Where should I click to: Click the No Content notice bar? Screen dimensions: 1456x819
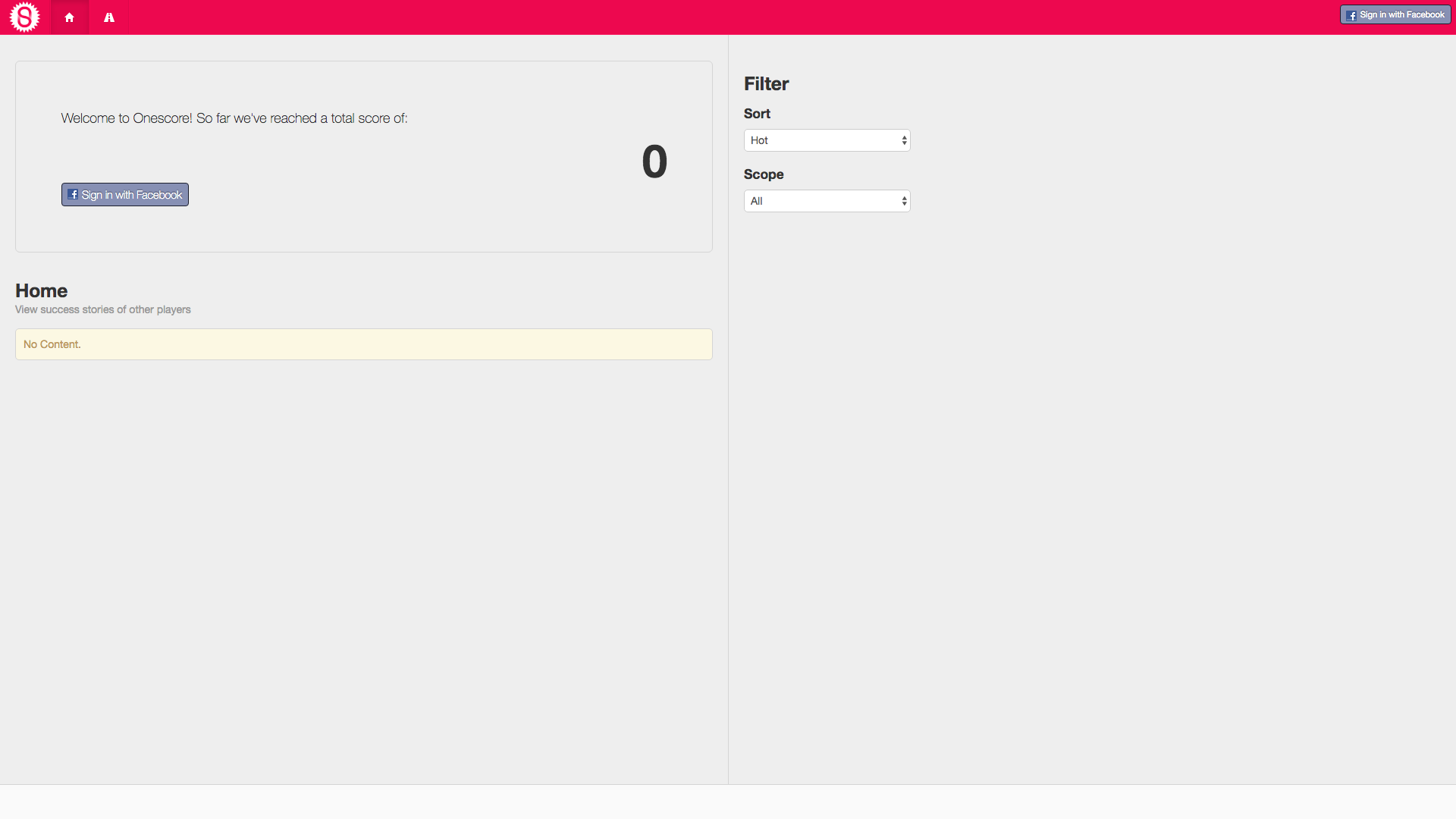363,344
